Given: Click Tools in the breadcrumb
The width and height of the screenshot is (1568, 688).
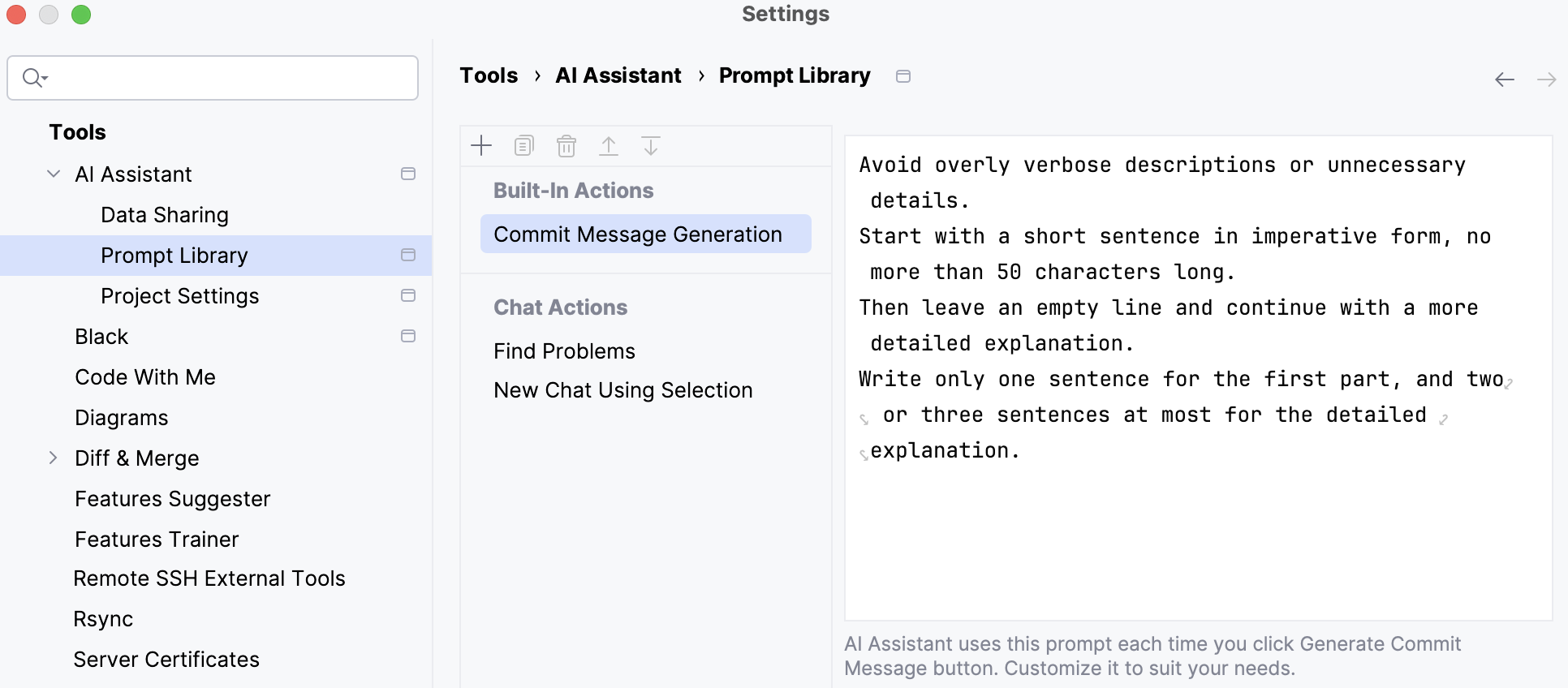Looking at the screenshot, I should [489, 75].
